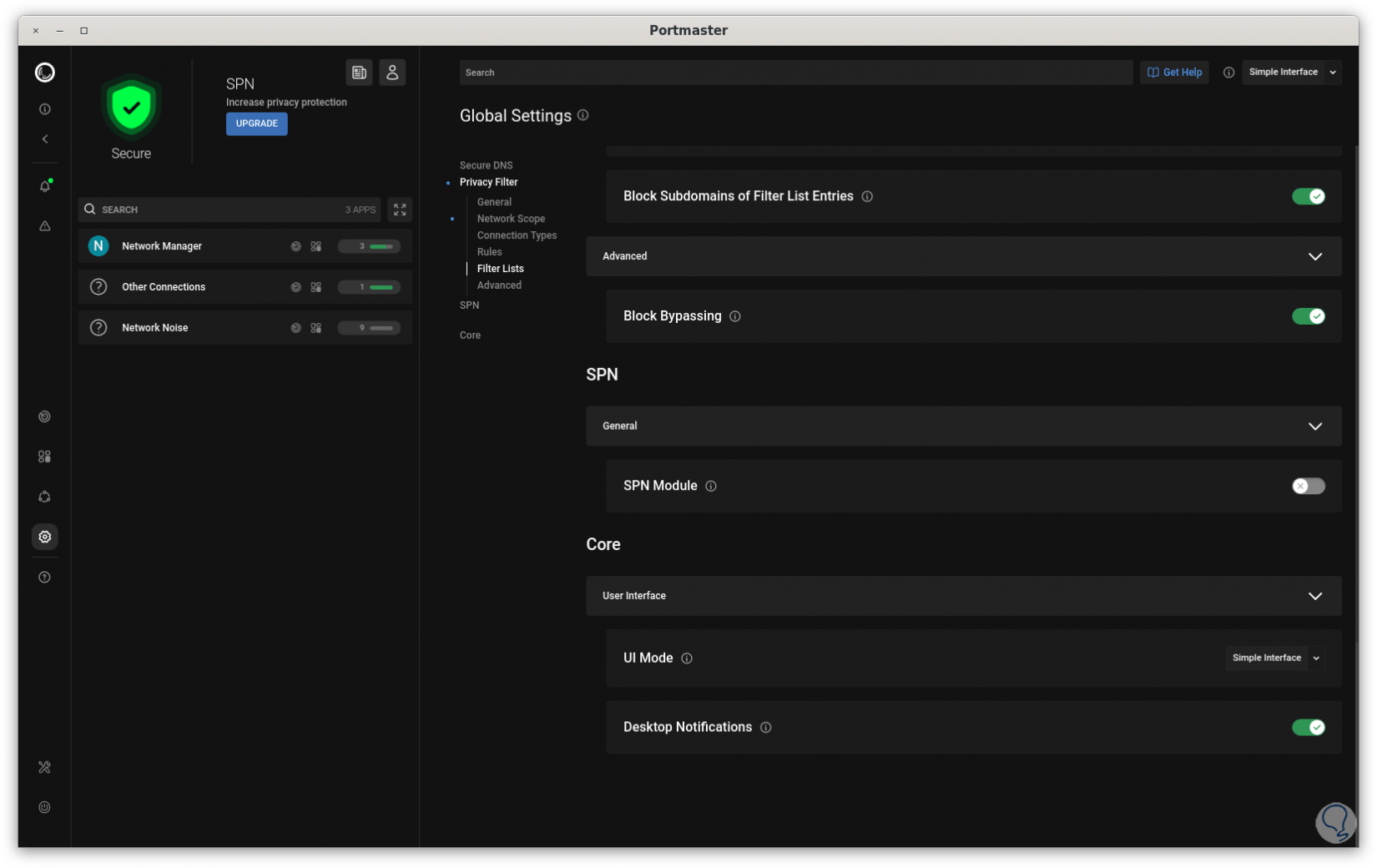Image resolution: width=1377 pixels, height=868 pixels.
Task: Enable the SPN Module switch
Action: tap(1309, 486)
